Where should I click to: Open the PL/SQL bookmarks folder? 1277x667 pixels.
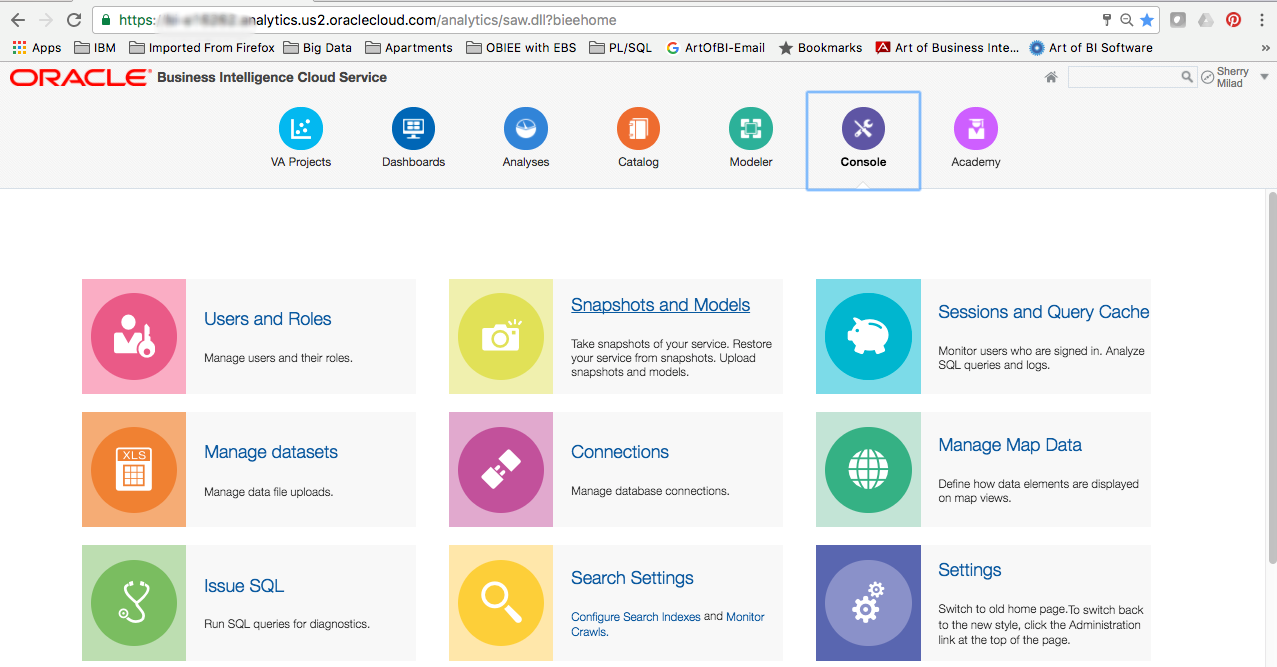622,47
